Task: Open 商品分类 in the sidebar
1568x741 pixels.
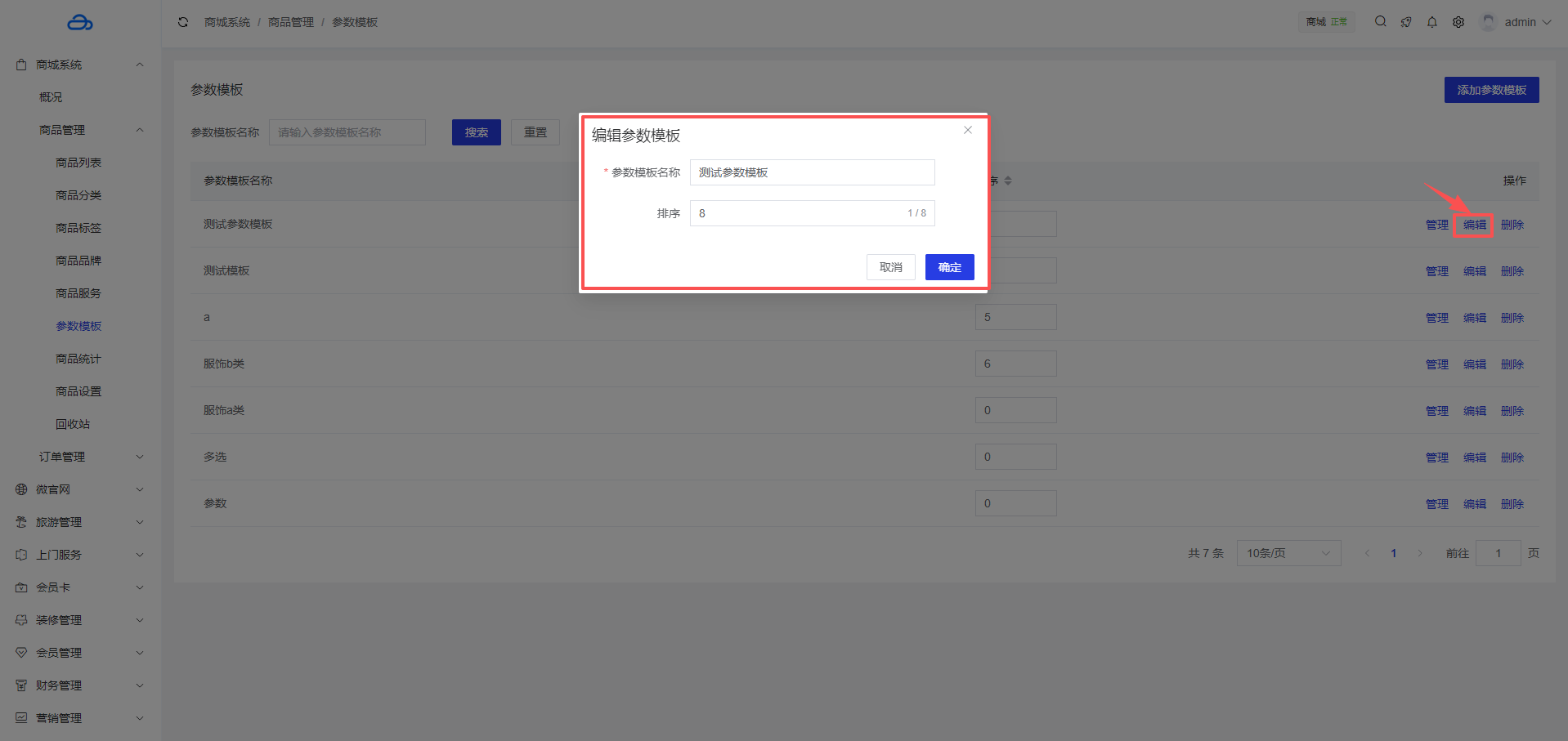Action: (x=78, y=195)
